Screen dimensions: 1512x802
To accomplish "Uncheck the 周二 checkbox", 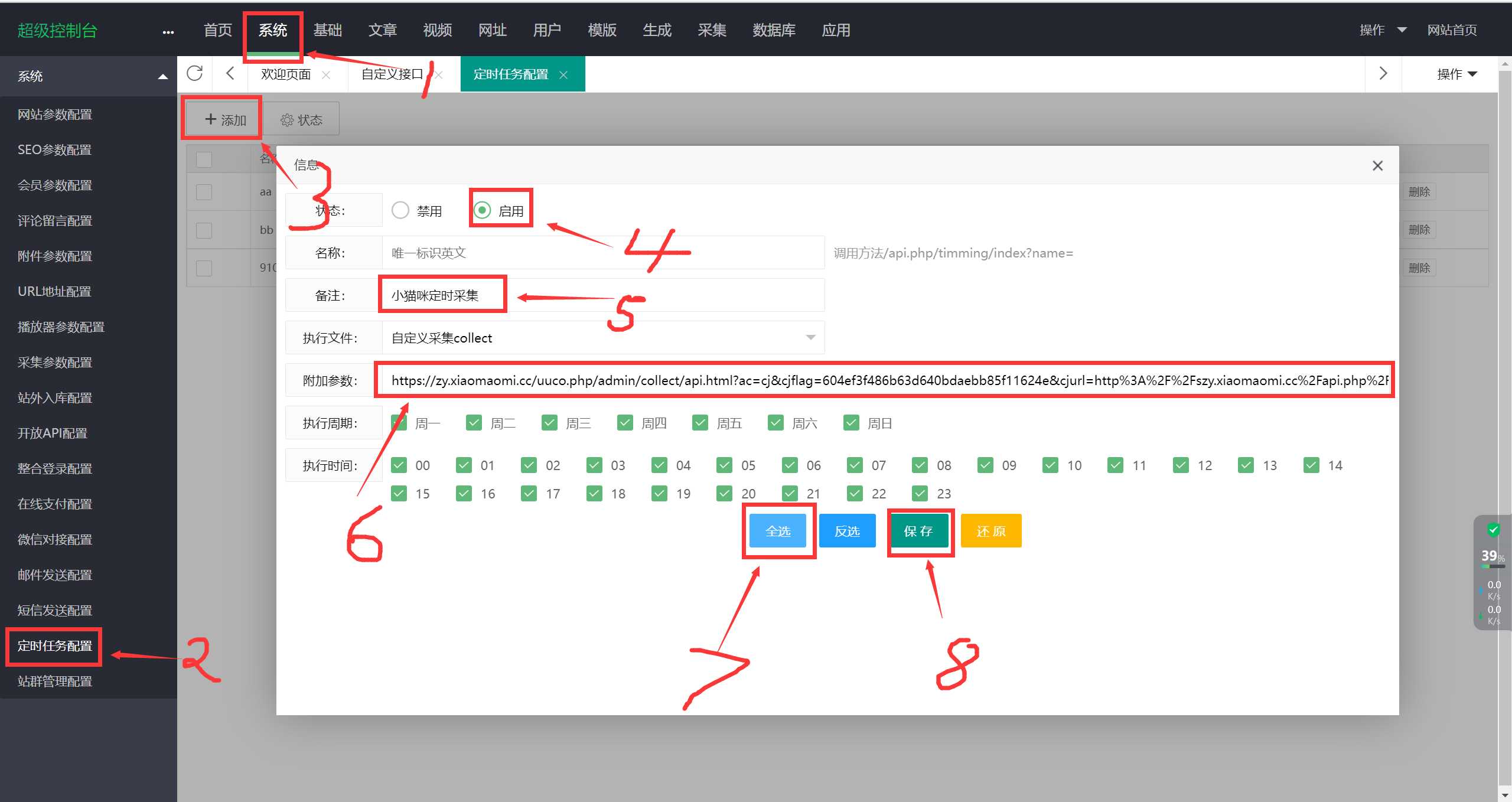I will [x=474, y=423].
